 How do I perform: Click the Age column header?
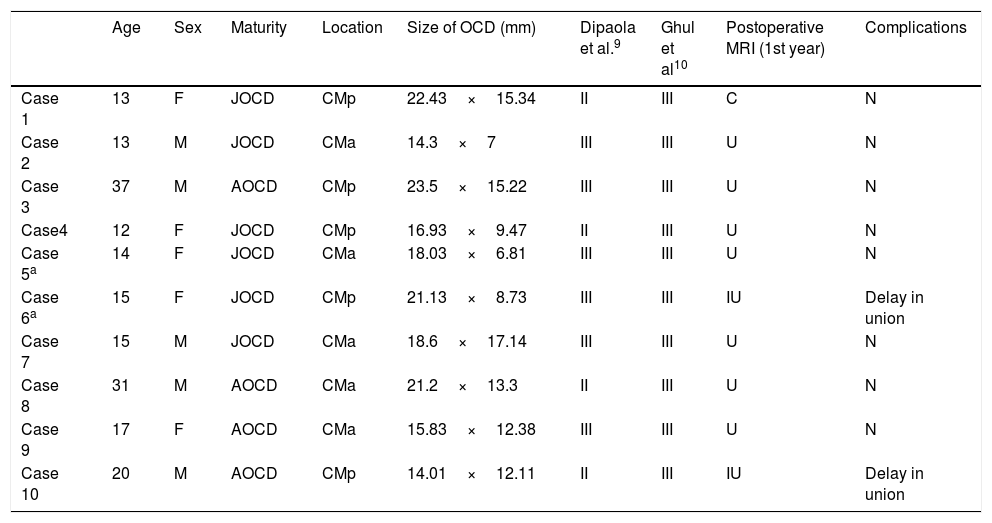coord(124,28)
